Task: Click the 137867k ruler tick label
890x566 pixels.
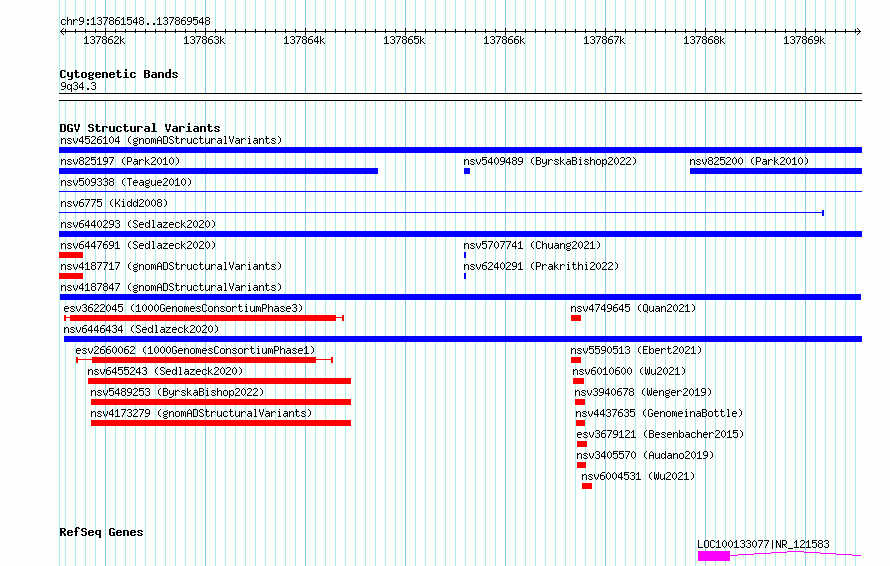Action: tap(604, 40)
